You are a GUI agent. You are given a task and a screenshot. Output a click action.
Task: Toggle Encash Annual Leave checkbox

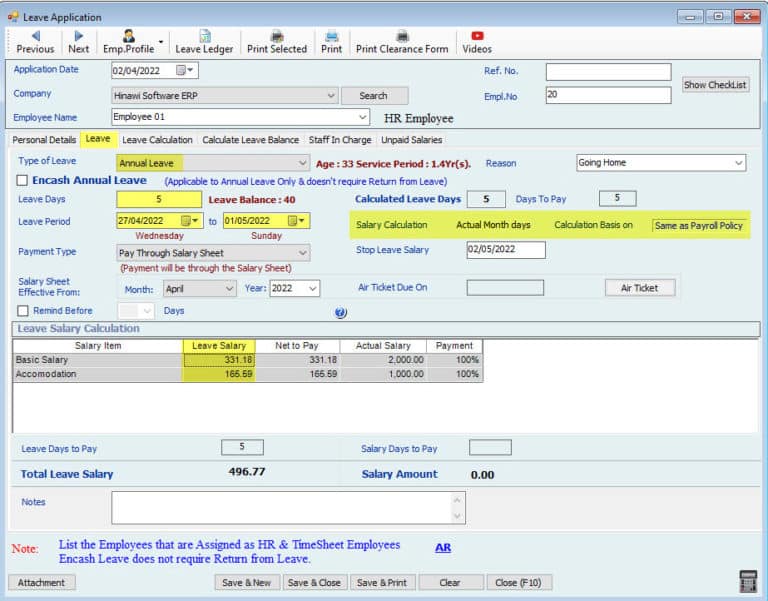coord(22,180)
